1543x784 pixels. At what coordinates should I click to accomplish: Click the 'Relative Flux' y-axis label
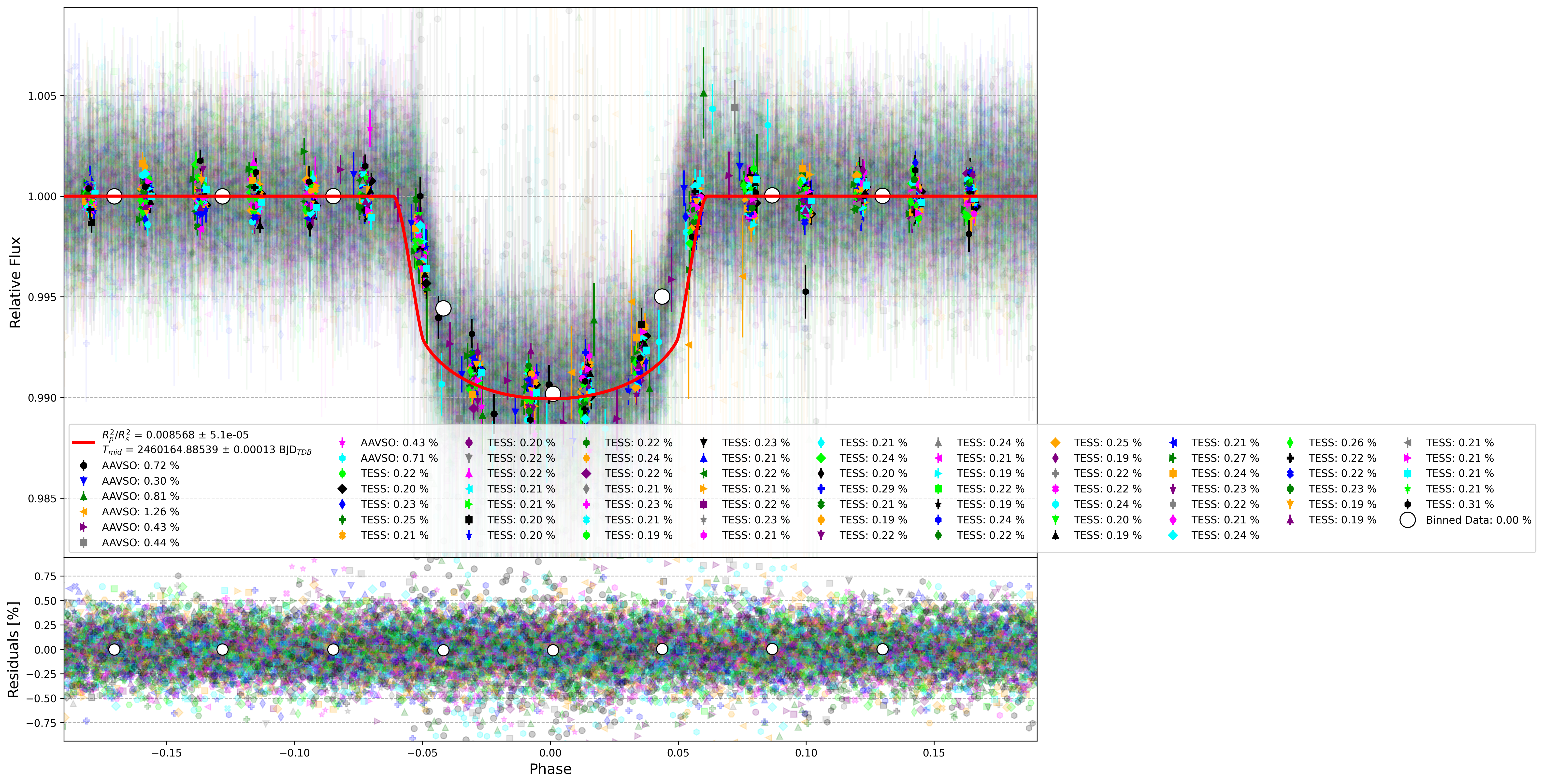click(x=15, y=282)
